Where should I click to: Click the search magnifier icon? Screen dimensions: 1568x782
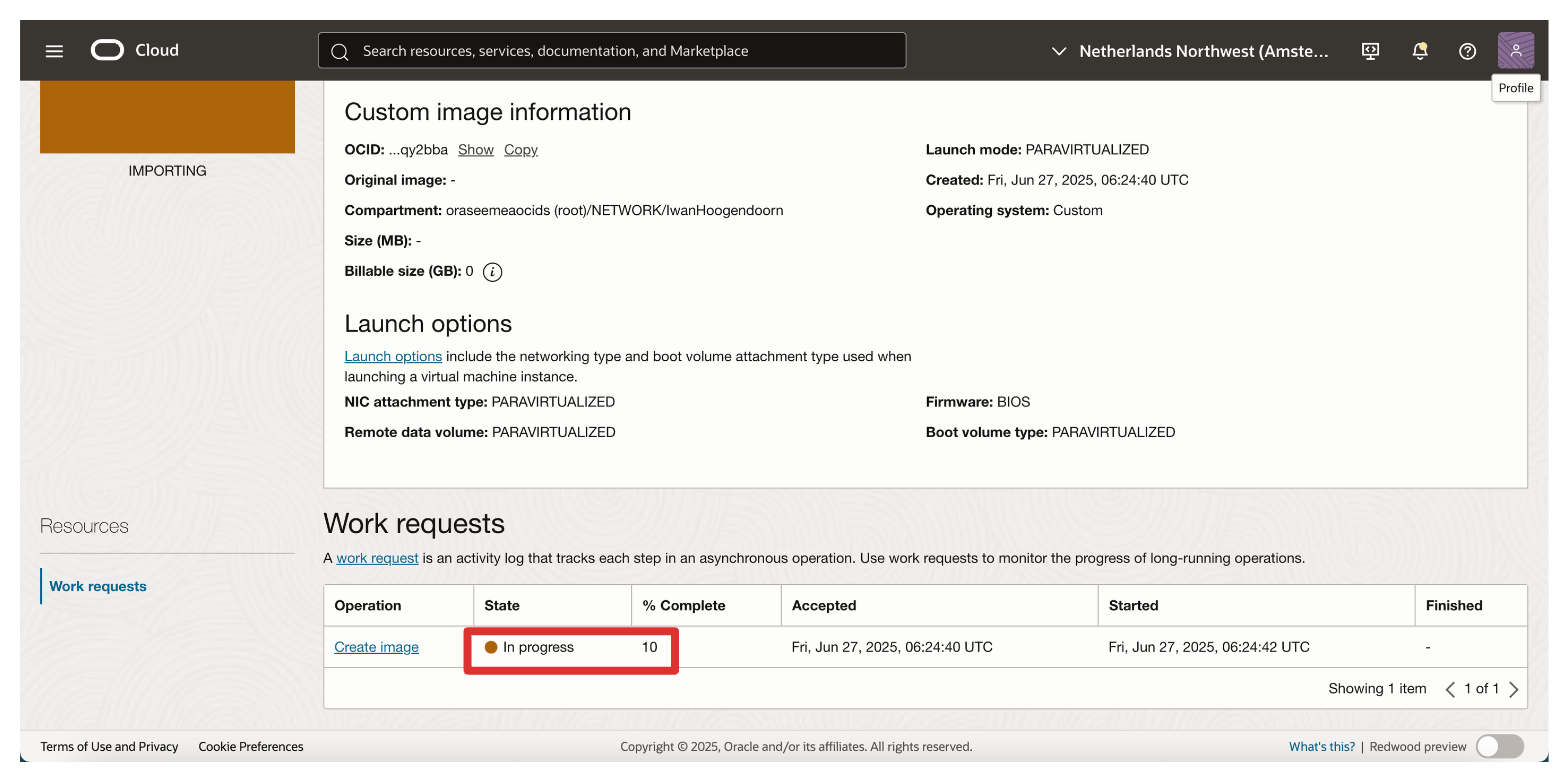[x=340, y=51]
